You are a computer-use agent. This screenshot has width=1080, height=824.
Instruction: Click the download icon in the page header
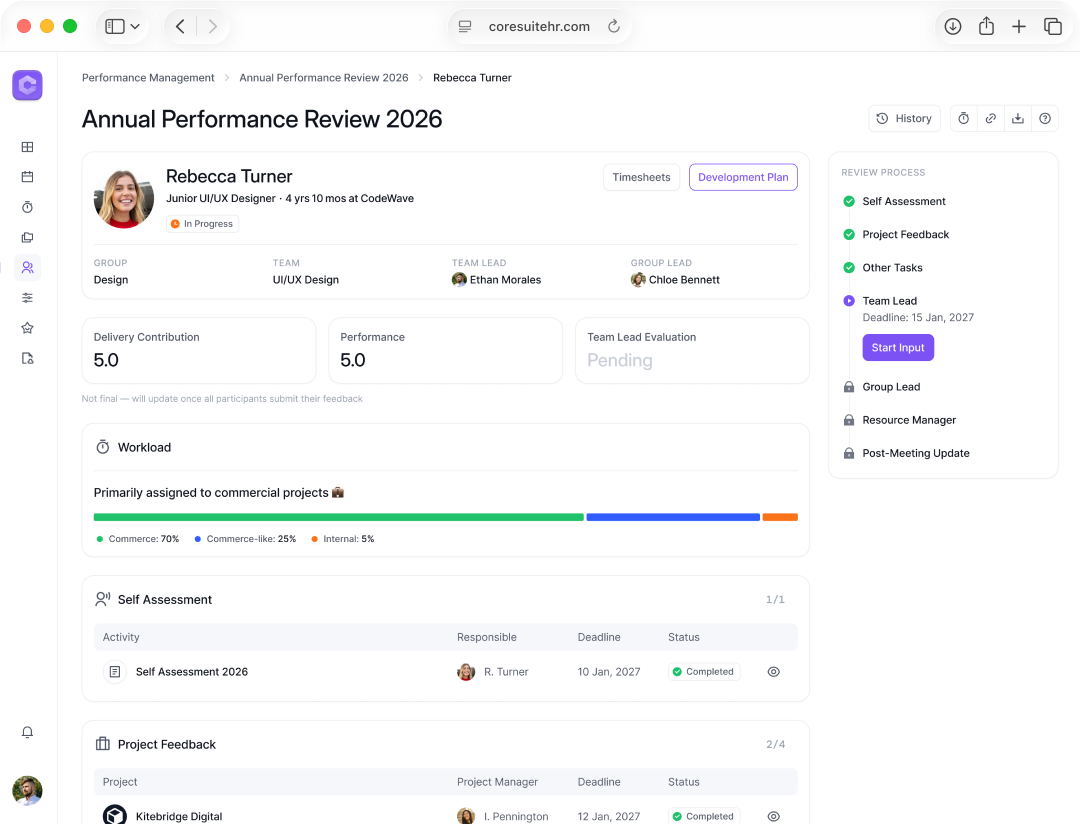[1017, 119]
